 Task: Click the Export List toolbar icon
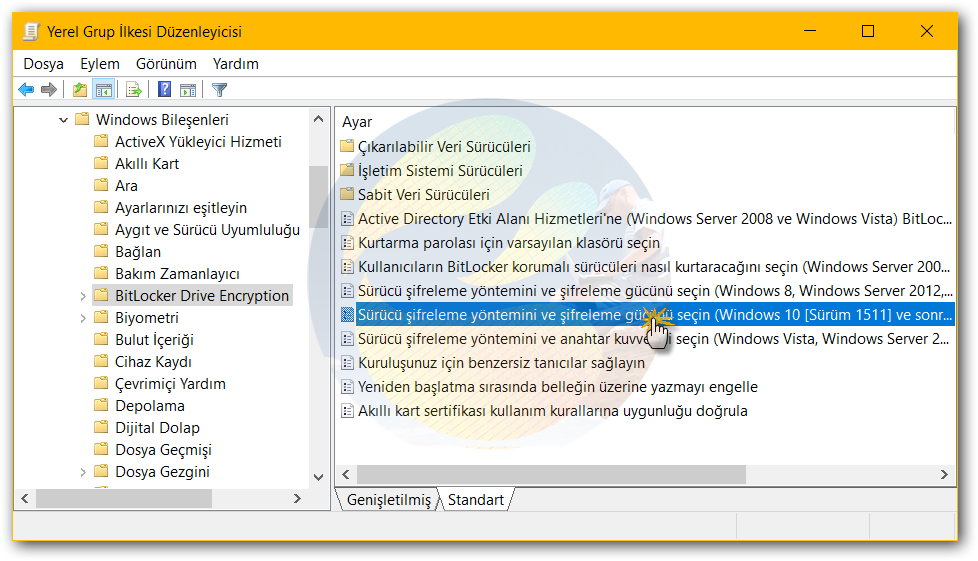click(133, 90)
